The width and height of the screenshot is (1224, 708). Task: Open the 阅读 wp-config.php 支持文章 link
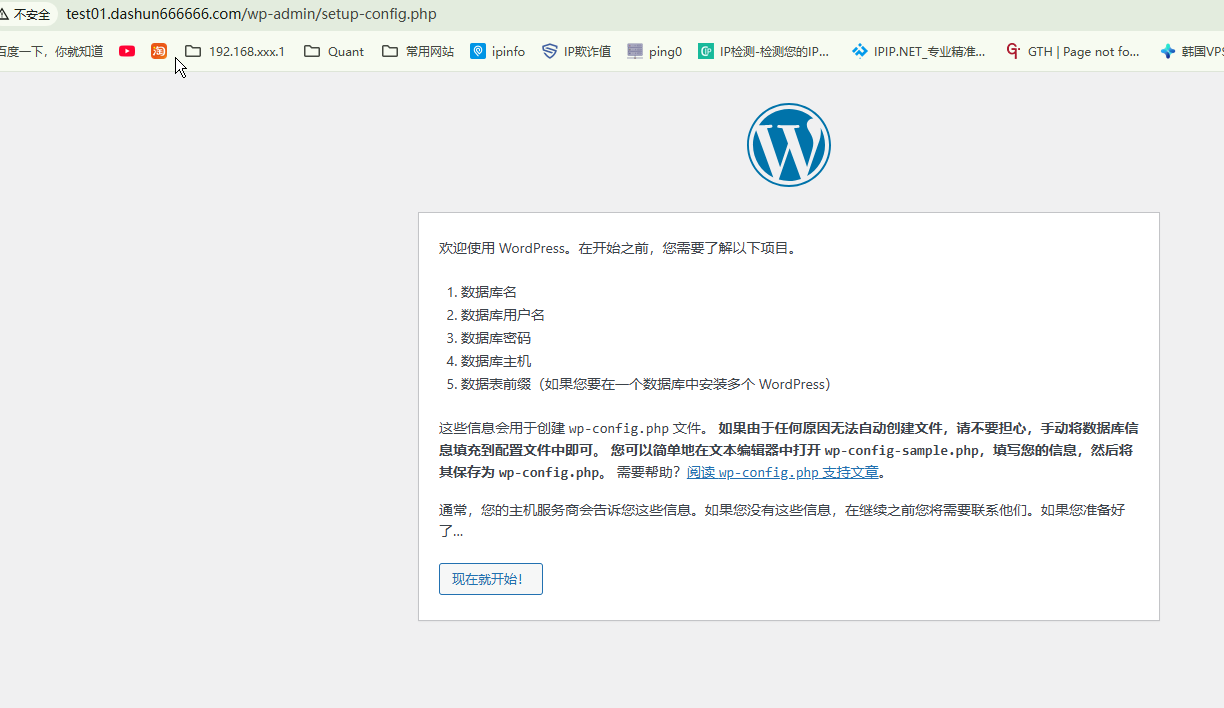783,472
